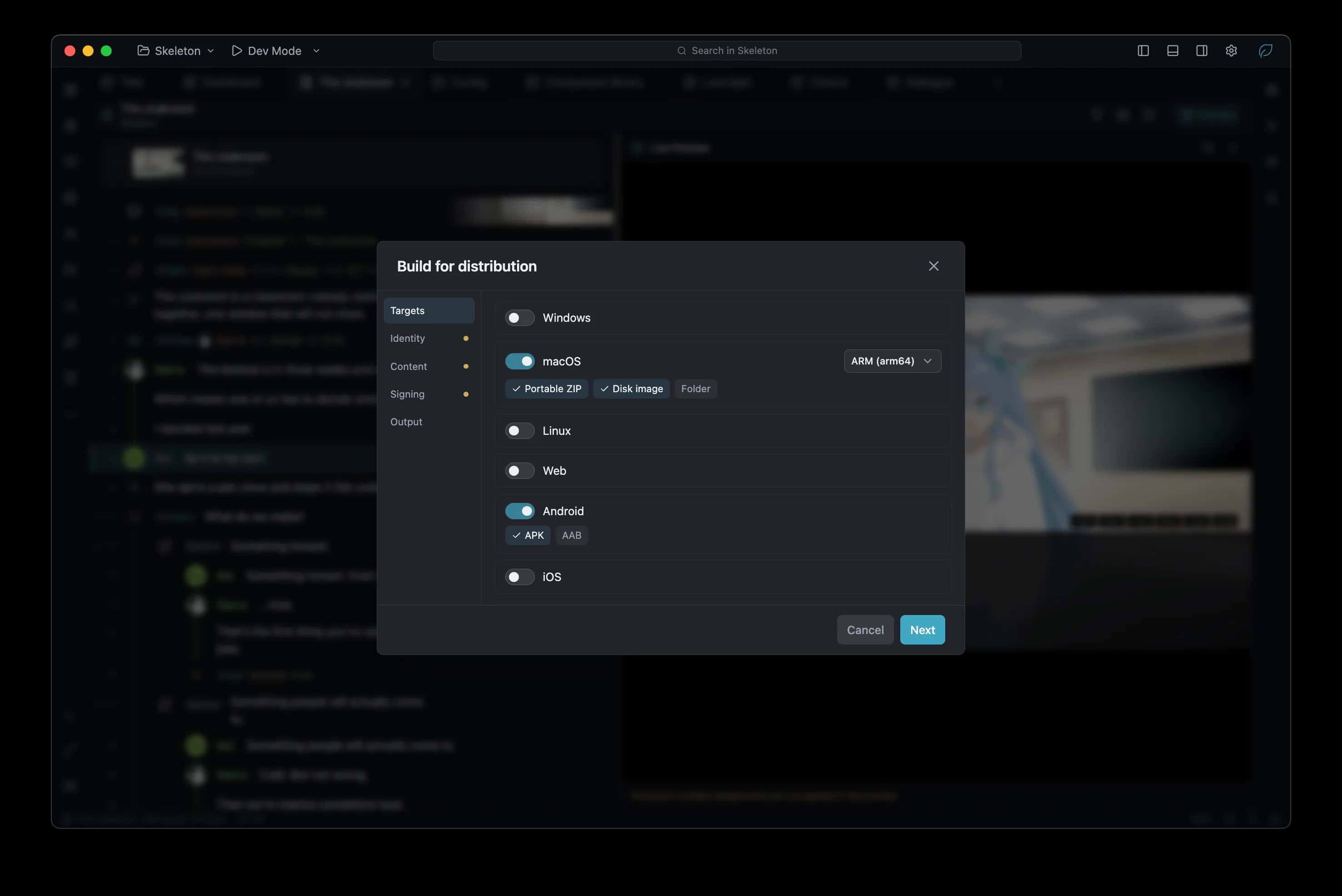The image size is (1342, 896).
Task: Select the Targets tab
Action: [429, 310]
